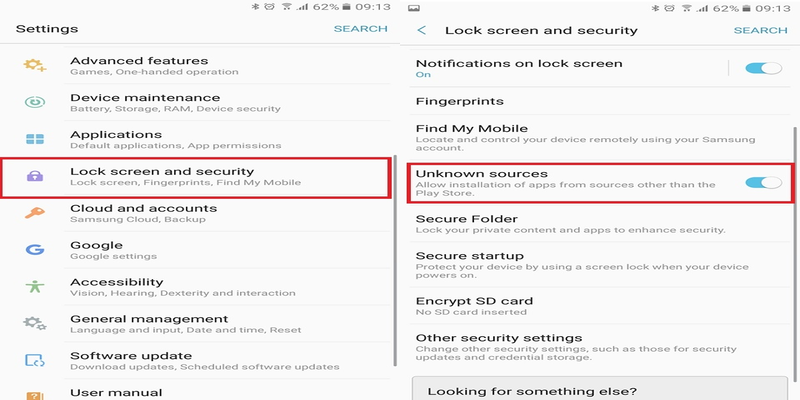
Task: Go back using the left arrow
Action: point(422,31)
